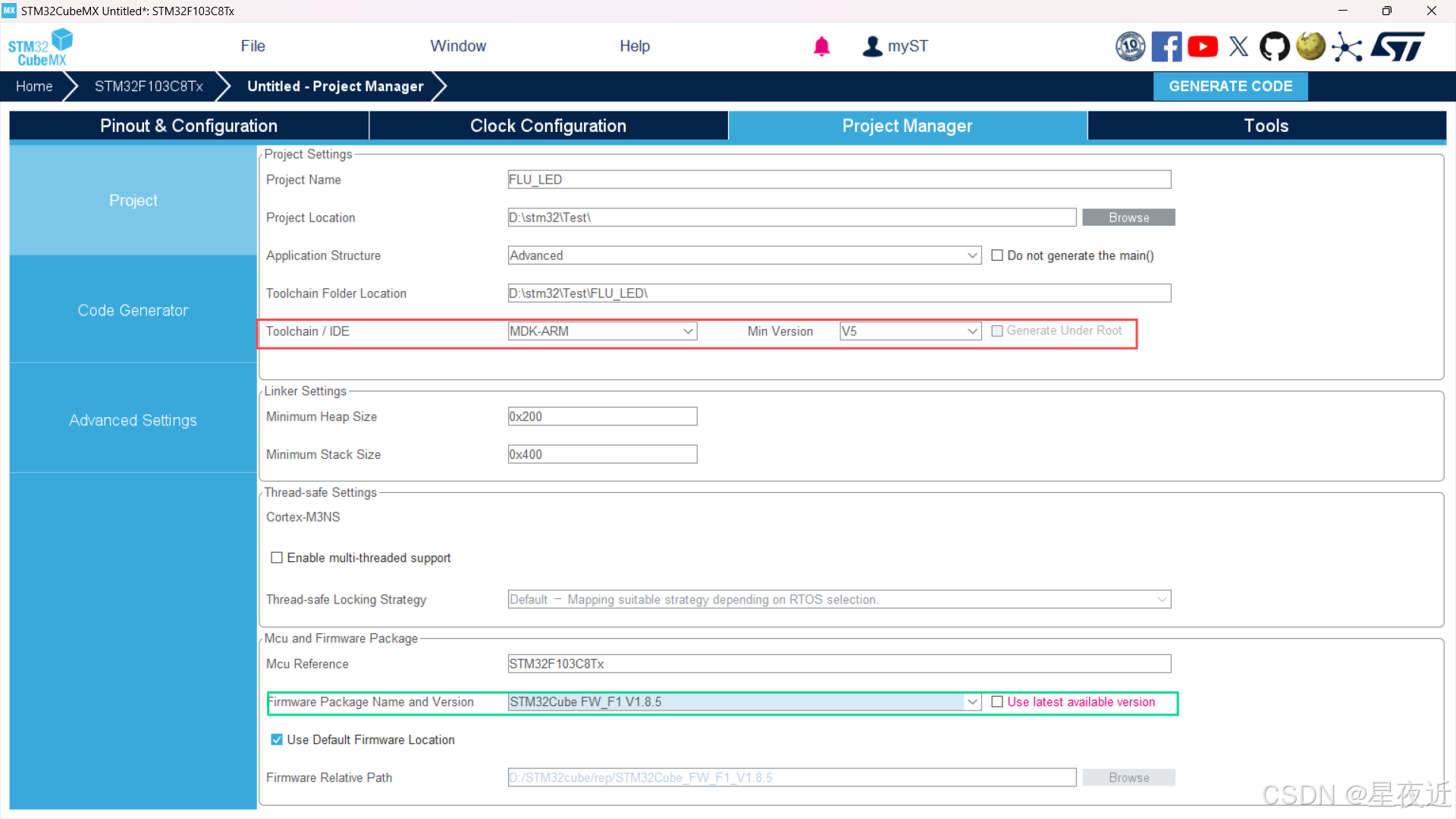Uncheck 'Use Default Firmware Location'
1456x819 pixels.
click(x=277, y=739)
